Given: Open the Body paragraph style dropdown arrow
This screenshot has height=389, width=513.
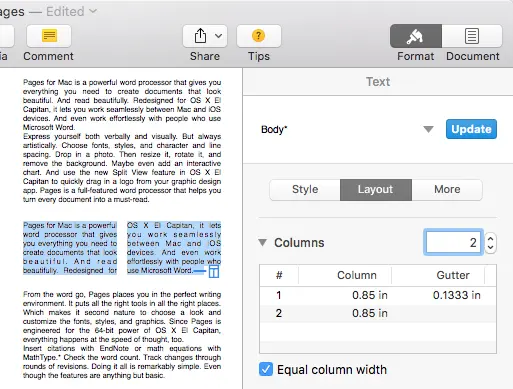Looking at the screenshot, I should [x=428, y=129].
